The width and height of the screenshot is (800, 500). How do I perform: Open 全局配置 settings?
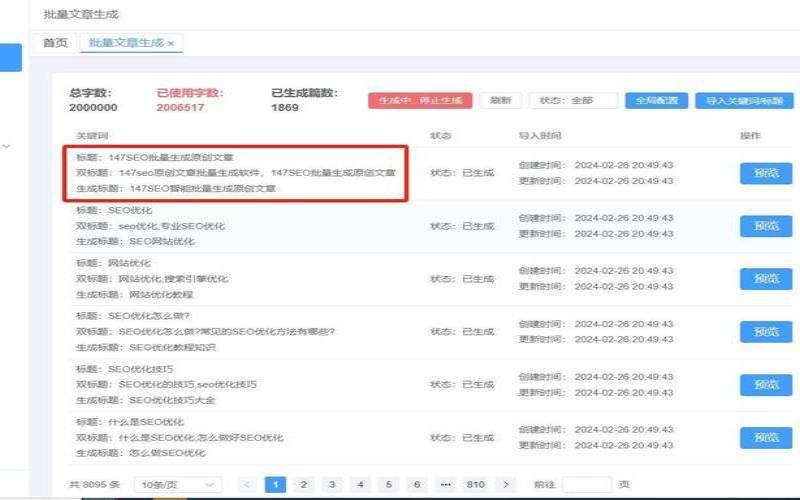657,101
